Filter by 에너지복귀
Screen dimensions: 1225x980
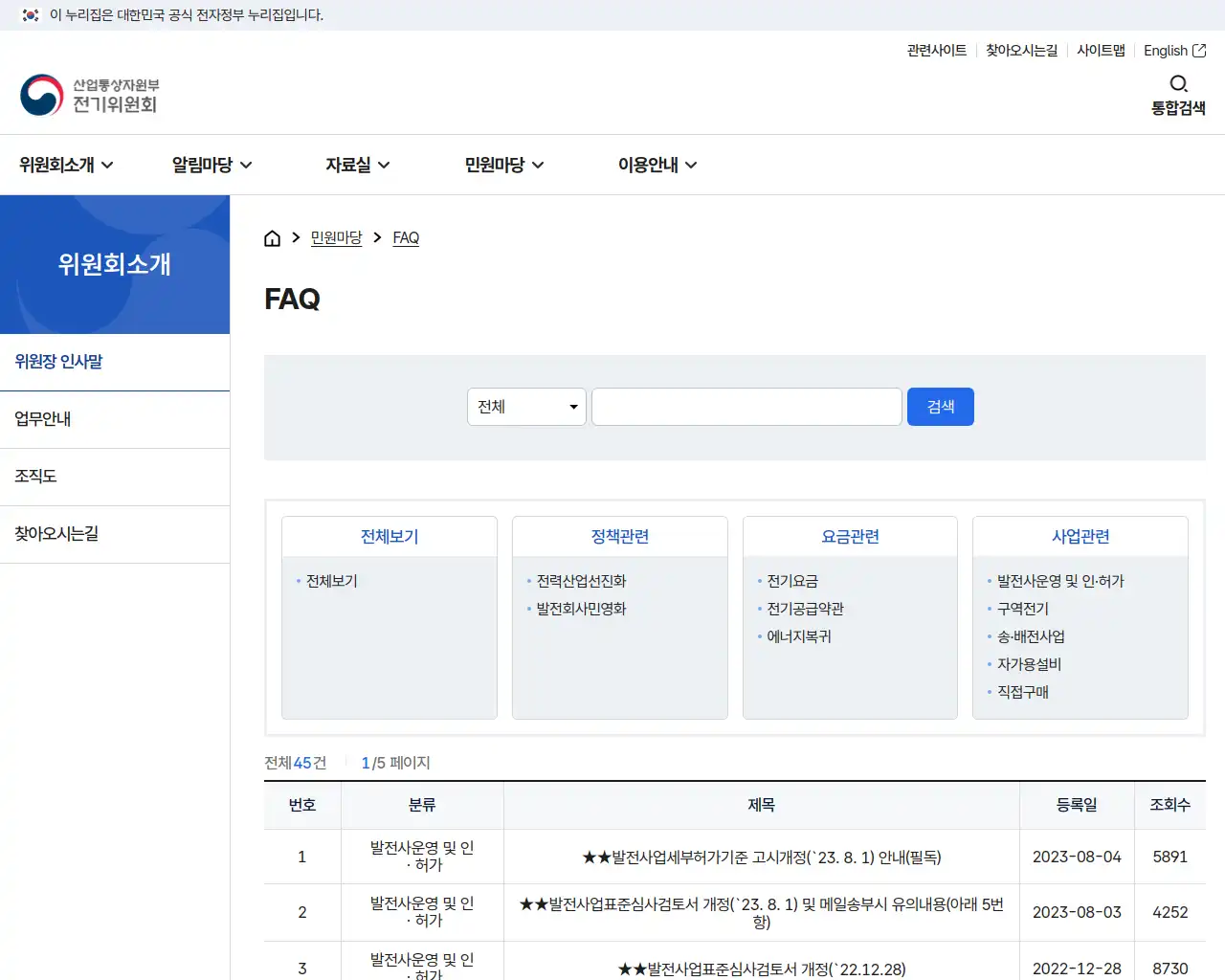coord(799,636)
